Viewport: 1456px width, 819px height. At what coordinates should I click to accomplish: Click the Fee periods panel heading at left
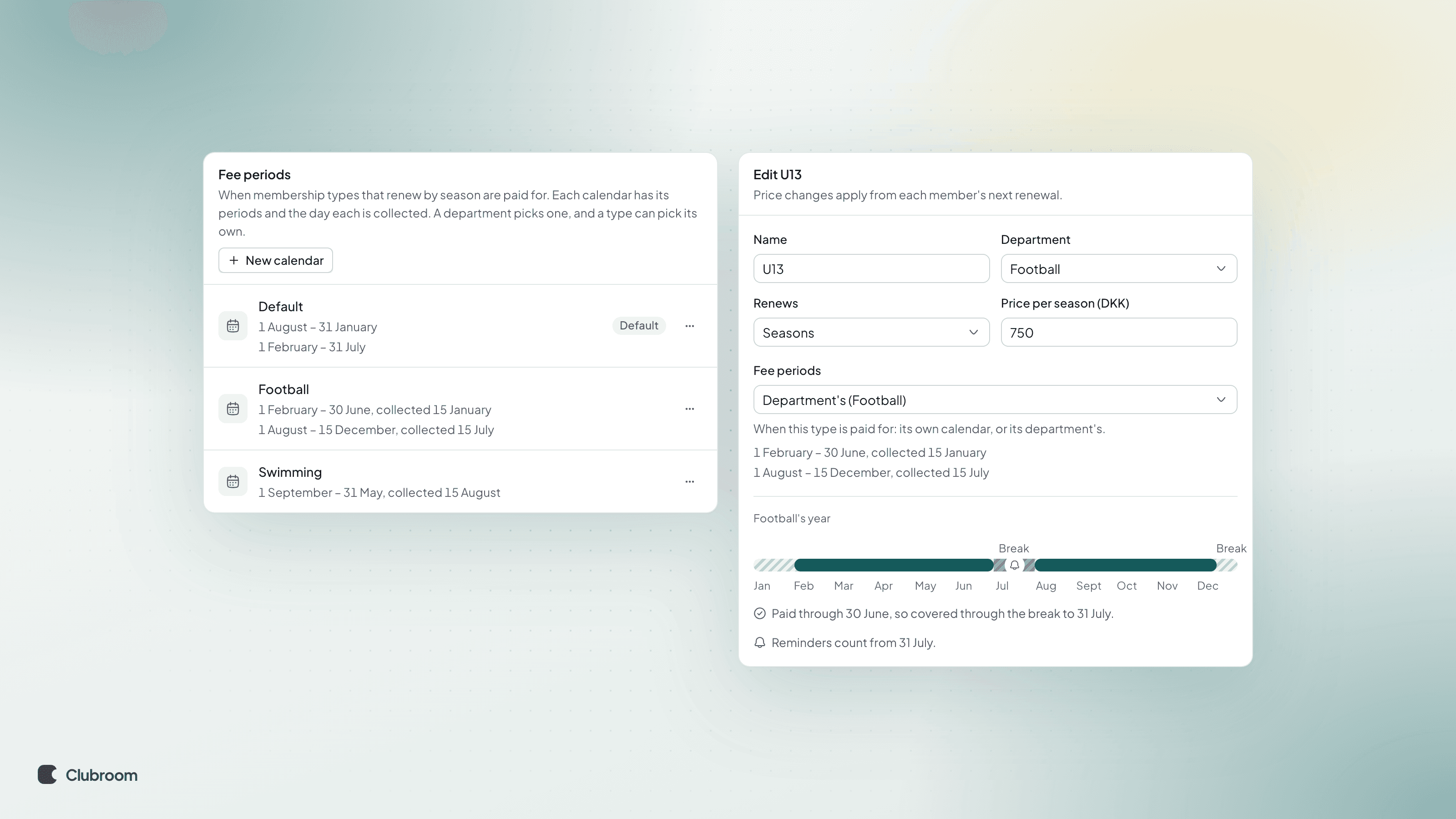click(254, 175)
